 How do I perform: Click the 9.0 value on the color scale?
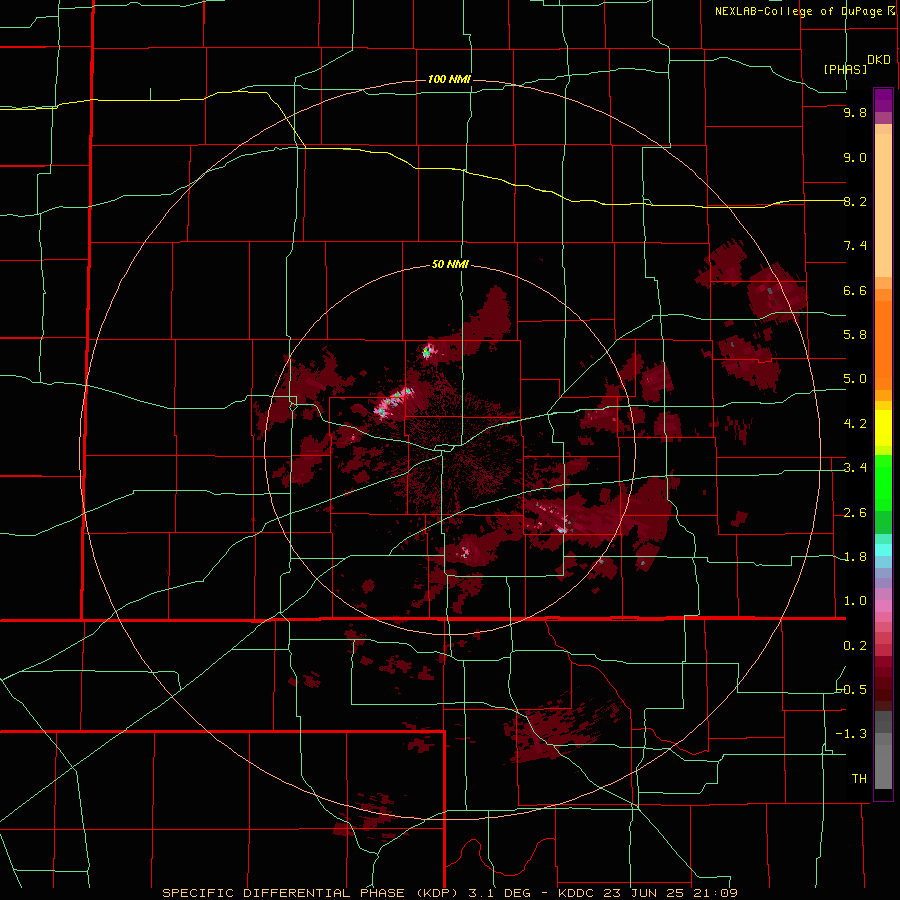point(855,157)
